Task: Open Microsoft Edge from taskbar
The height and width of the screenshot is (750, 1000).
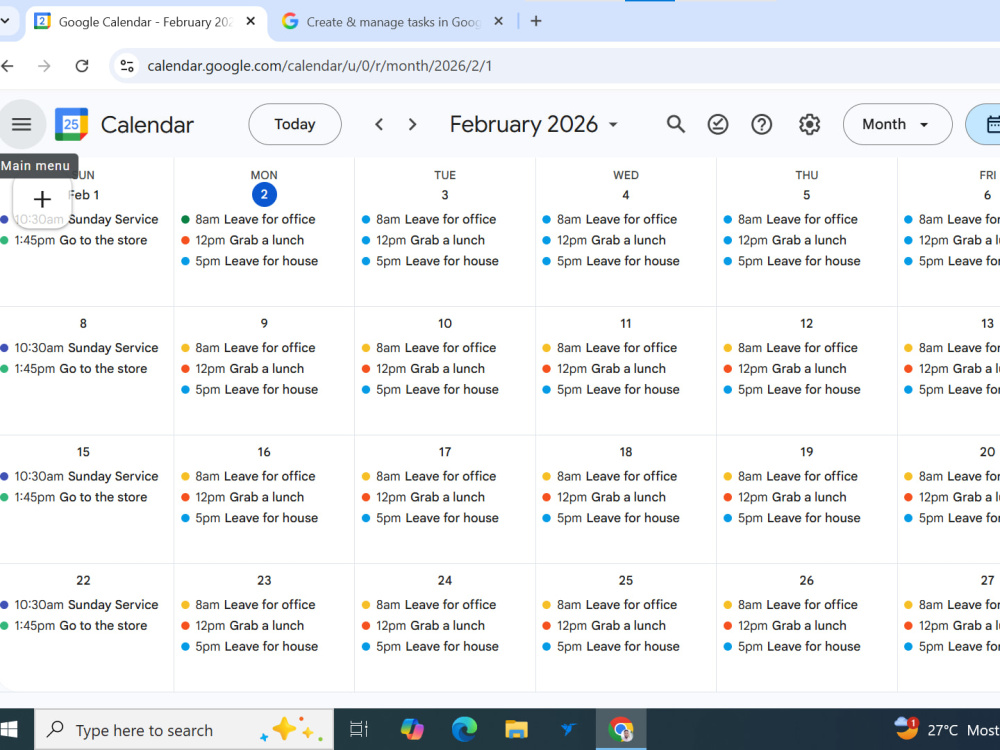Action: coord(464,729)
